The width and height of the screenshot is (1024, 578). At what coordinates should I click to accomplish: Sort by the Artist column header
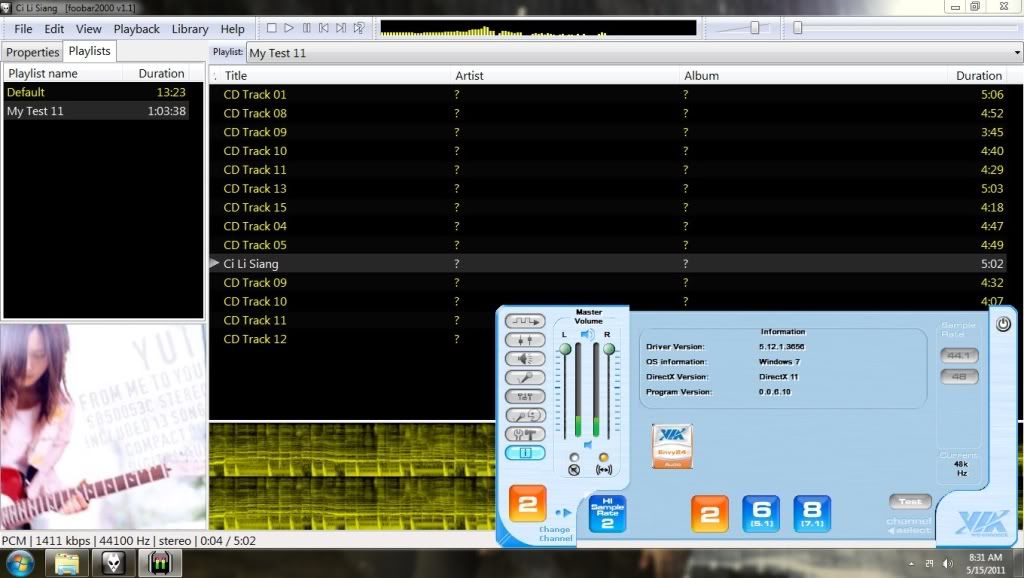point(470,76)
